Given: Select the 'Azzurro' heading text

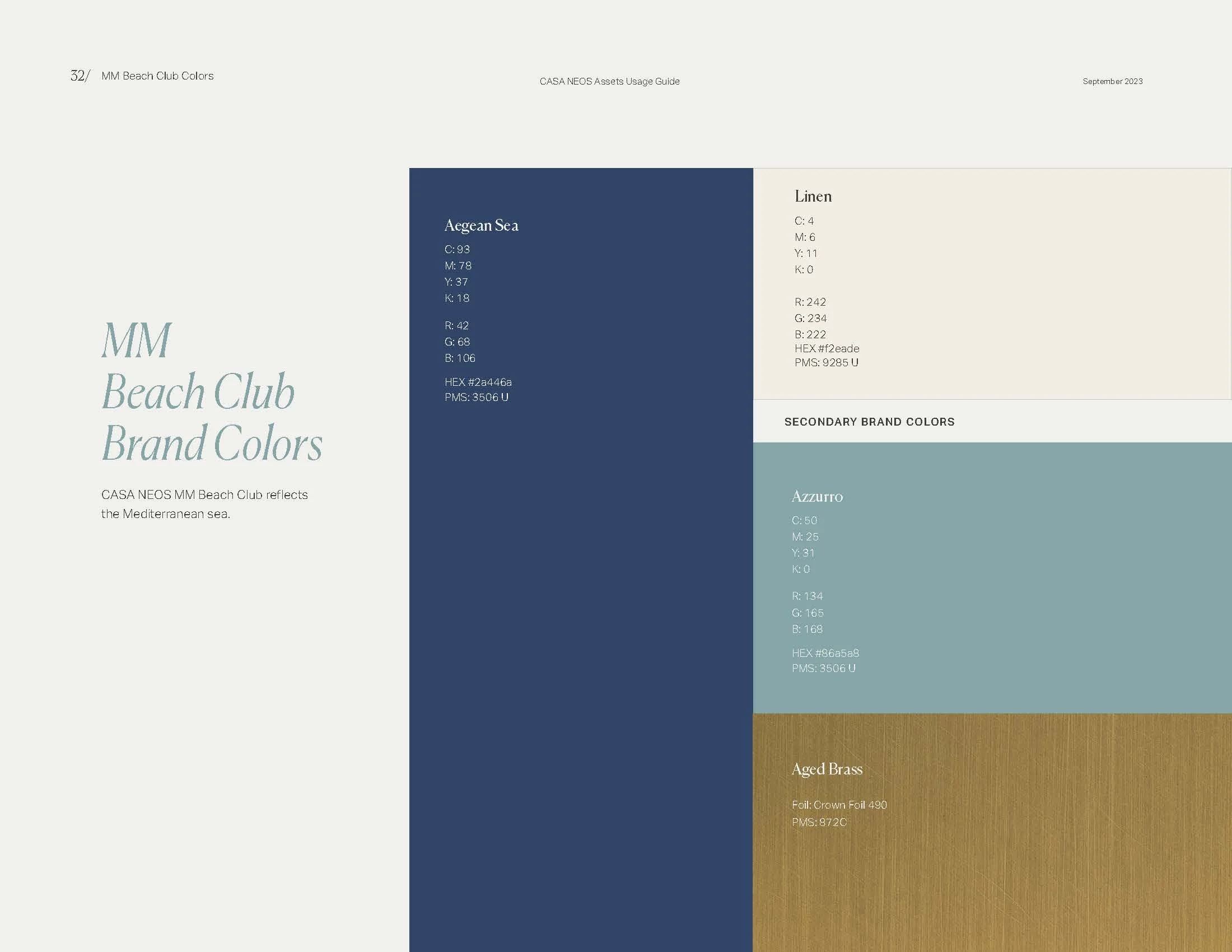Looking at the screenshot, I should point(817,496).
